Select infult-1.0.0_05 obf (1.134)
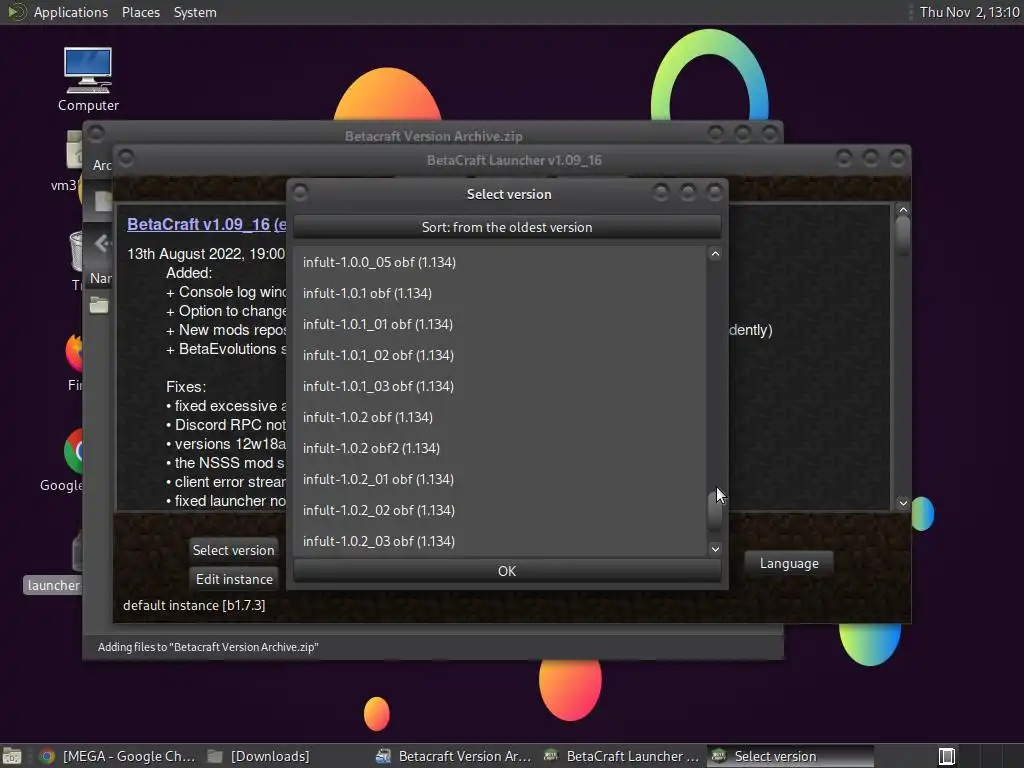 [500, 262]
